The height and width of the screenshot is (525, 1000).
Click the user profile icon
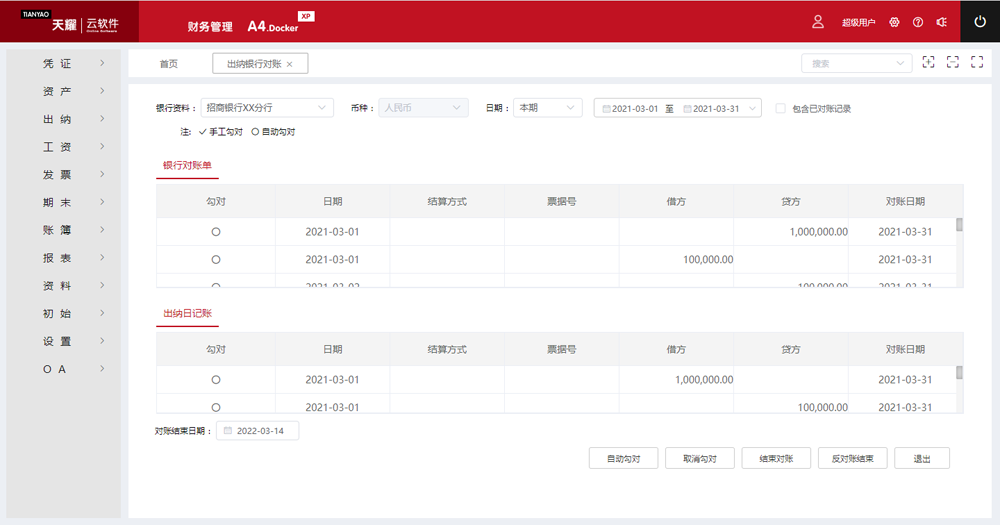pos(818,21)
